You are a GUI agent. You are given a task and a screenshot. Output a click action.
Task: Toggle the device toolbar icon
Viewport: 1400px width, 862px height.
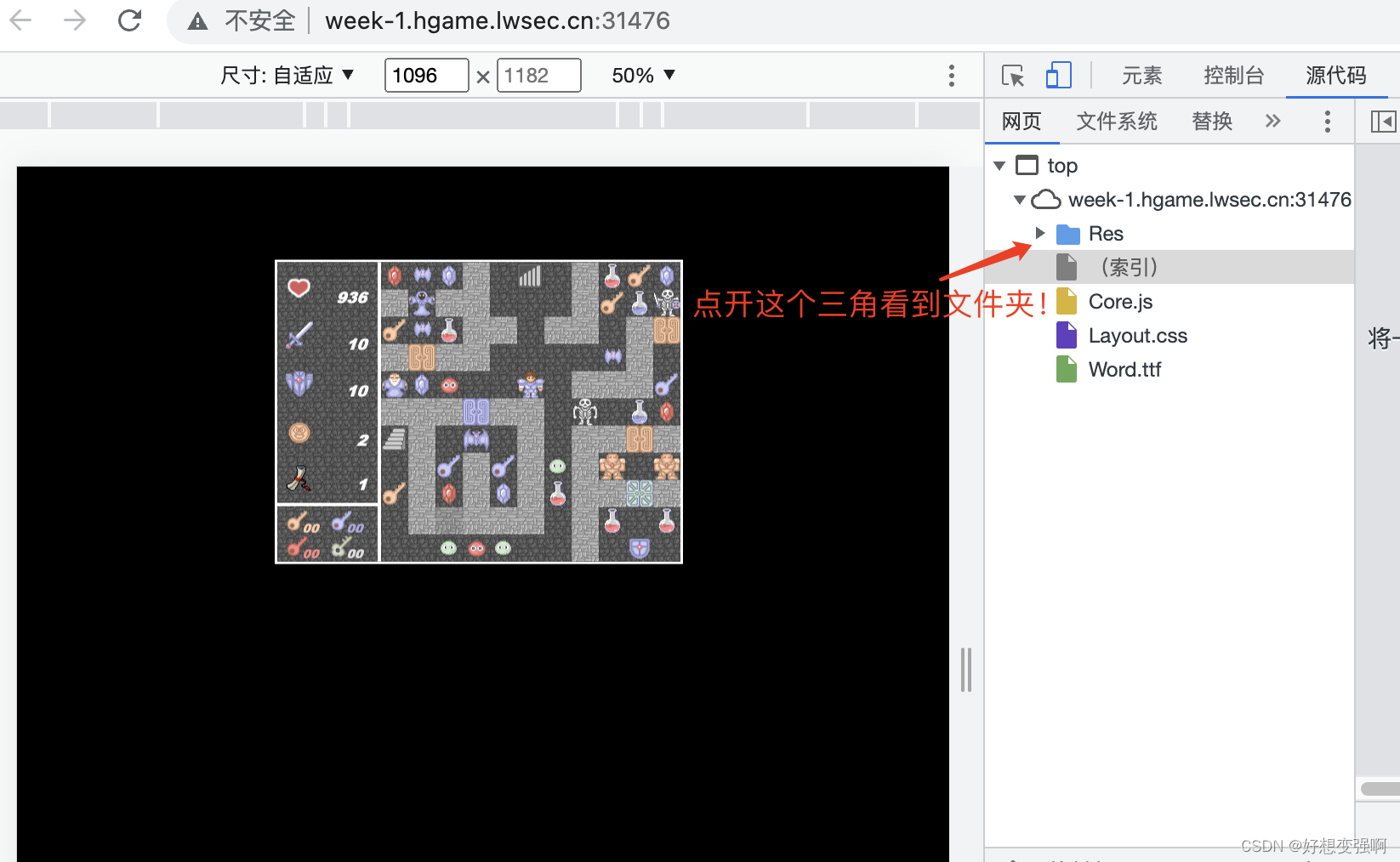[1058, 75]
